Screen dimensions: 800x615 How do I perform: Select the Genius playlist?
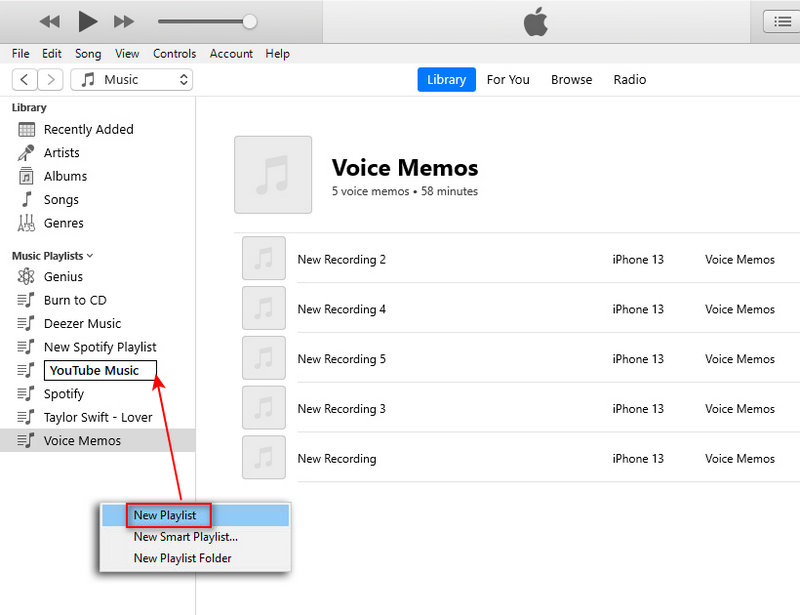point(62,276)
